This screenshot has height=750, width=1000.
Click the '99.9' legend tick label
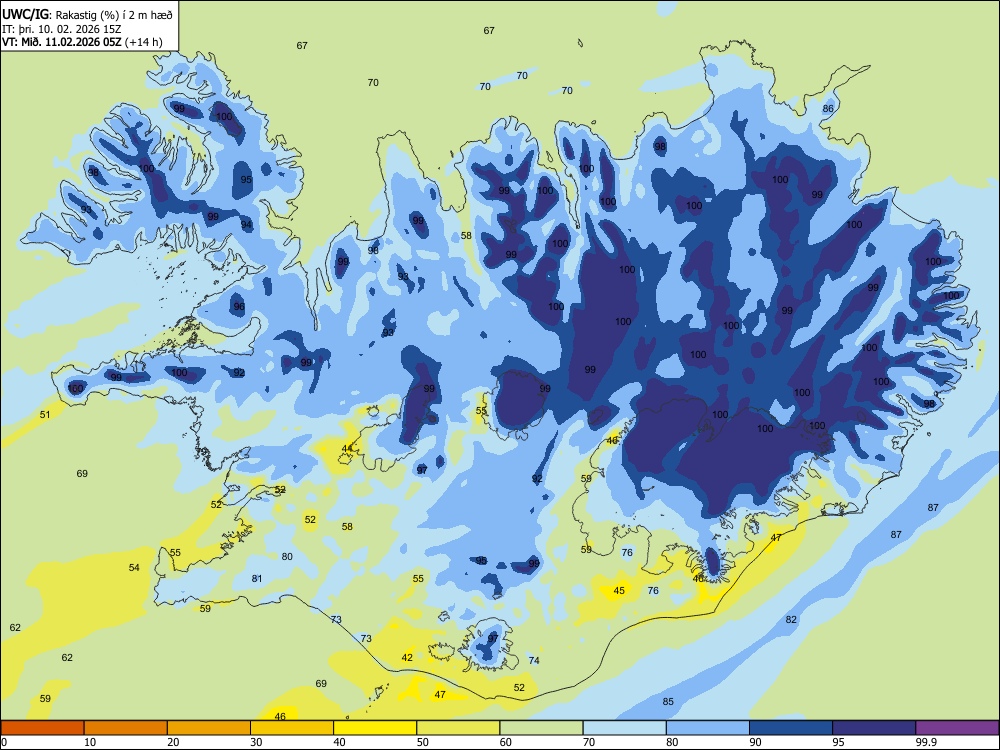(x=926, y=742)
